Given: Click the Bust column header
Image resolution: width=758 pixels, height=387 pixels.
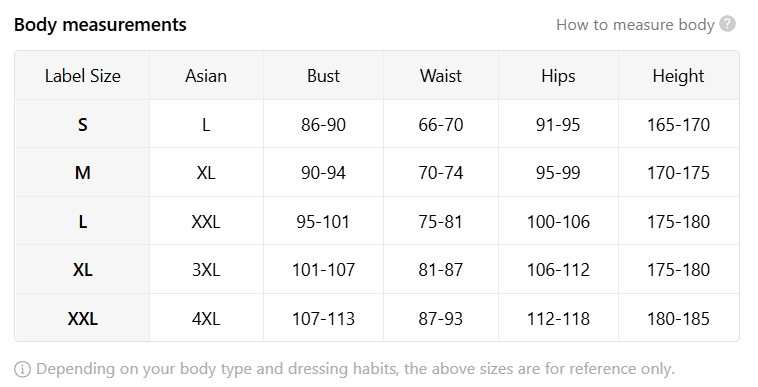Looking at the screenshot, I should click(x=323, y=76).
